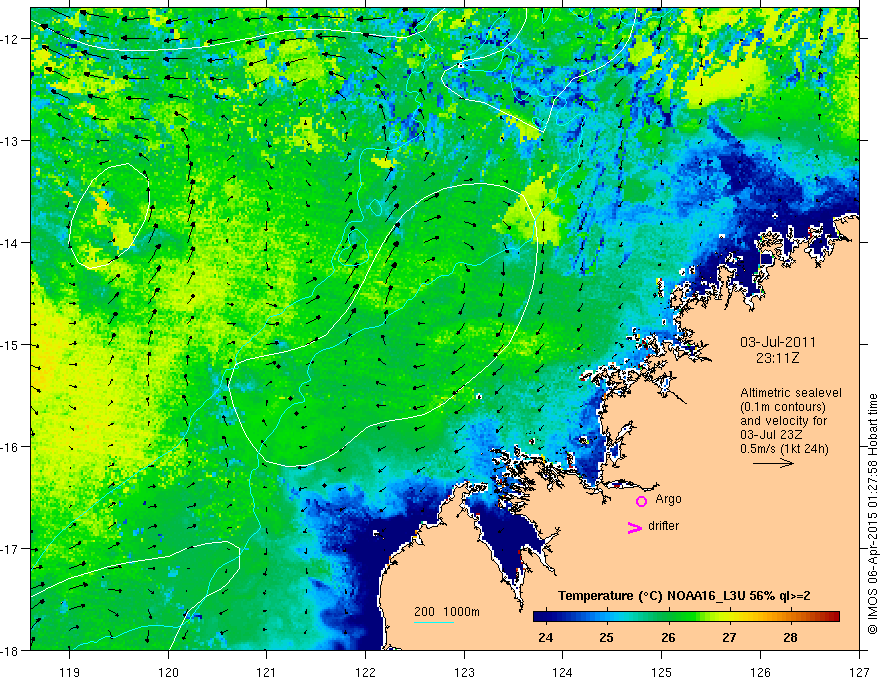The height and width of the screenshot is (680, 880).
Task: Click longitude axis label 125
Action: click(x=661, y=672)
